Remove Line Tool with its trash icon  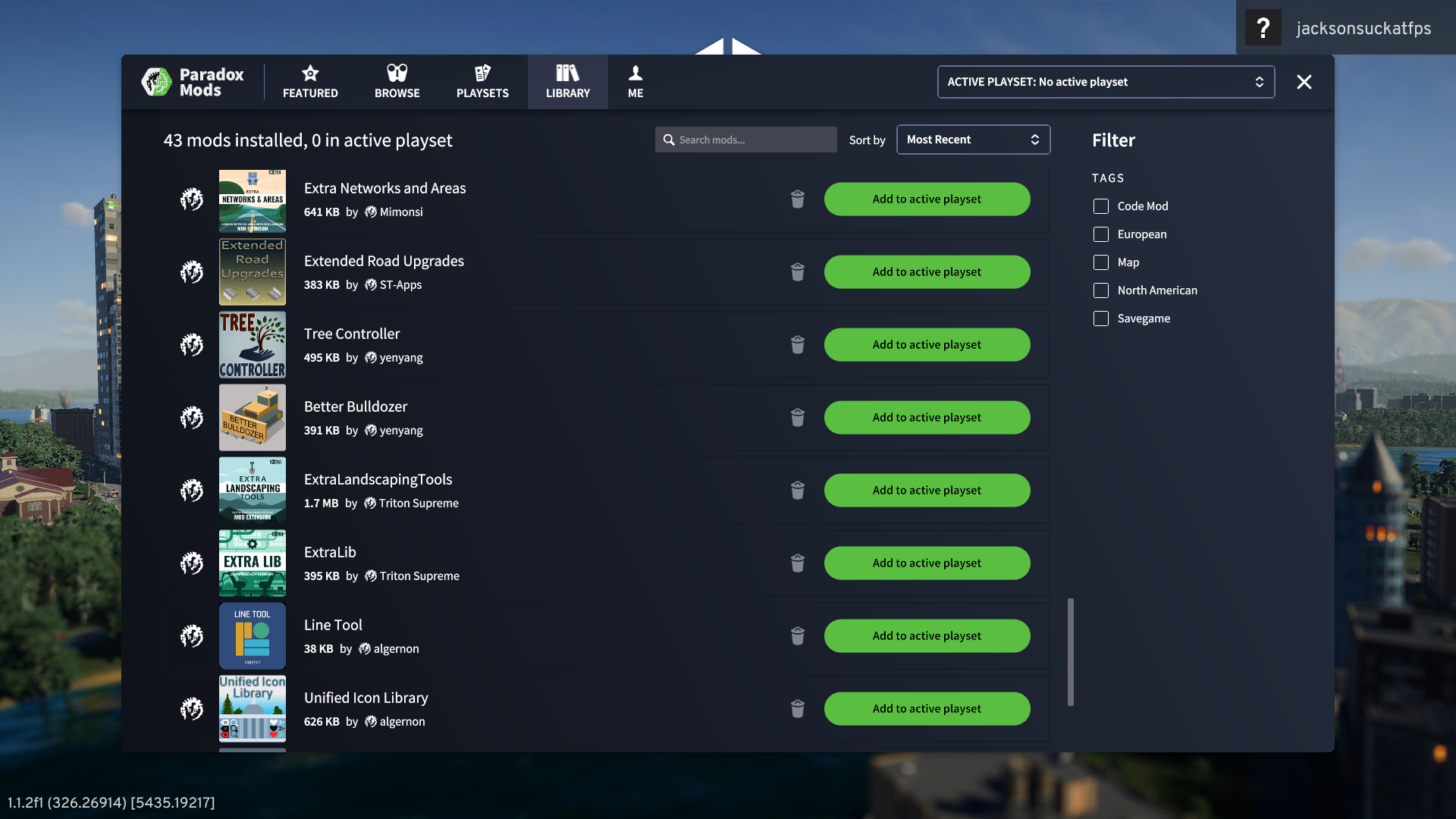797,635
